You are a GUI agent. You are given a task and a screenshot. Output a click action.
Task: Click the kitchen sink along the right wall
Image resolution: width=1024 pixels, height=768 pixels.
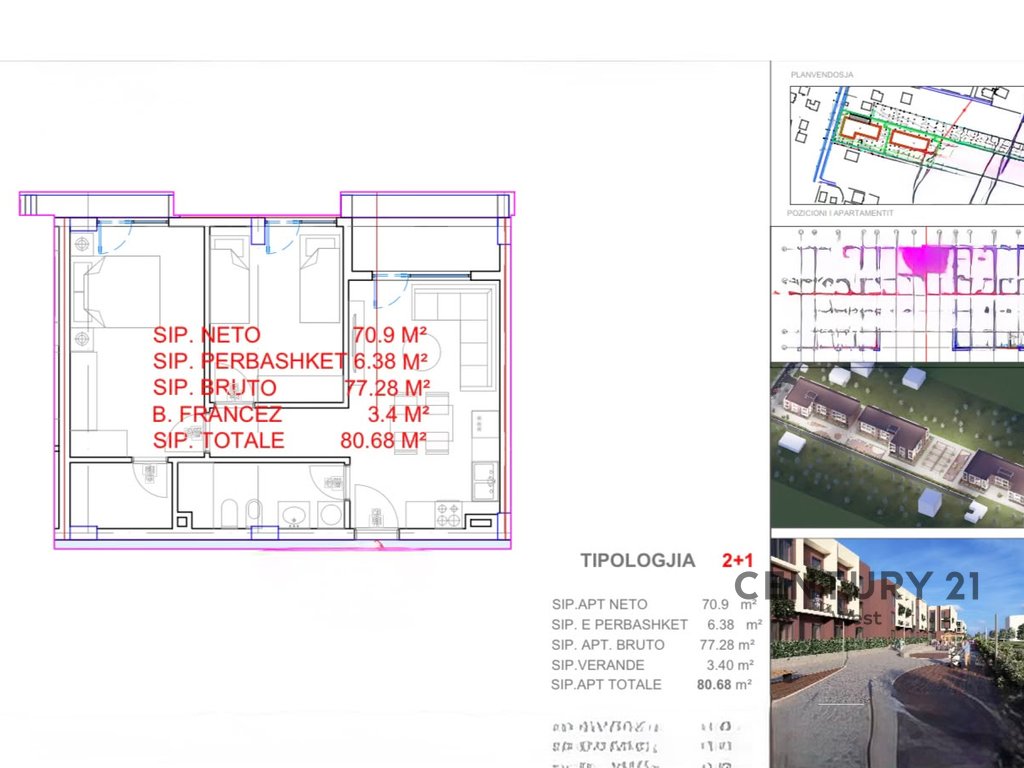pyautogui.click(x=485, y=480)
